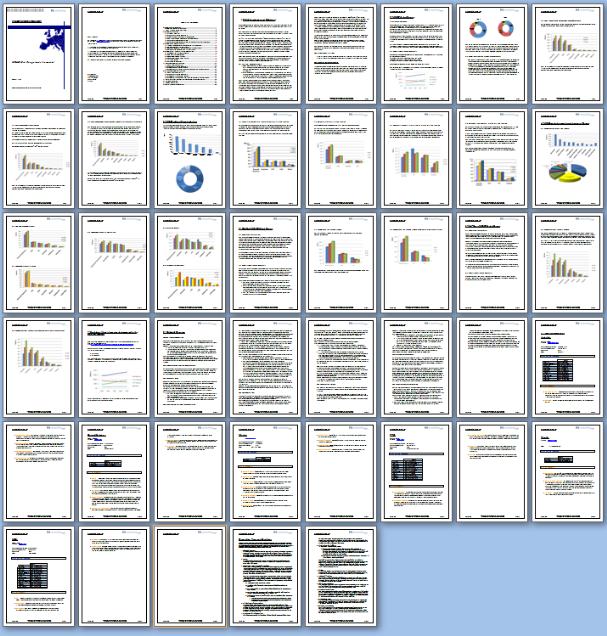Click the line chart on page 6
The width and height of the screenshot is (607, 636).
pyautogui.click(x=415, y=82)
